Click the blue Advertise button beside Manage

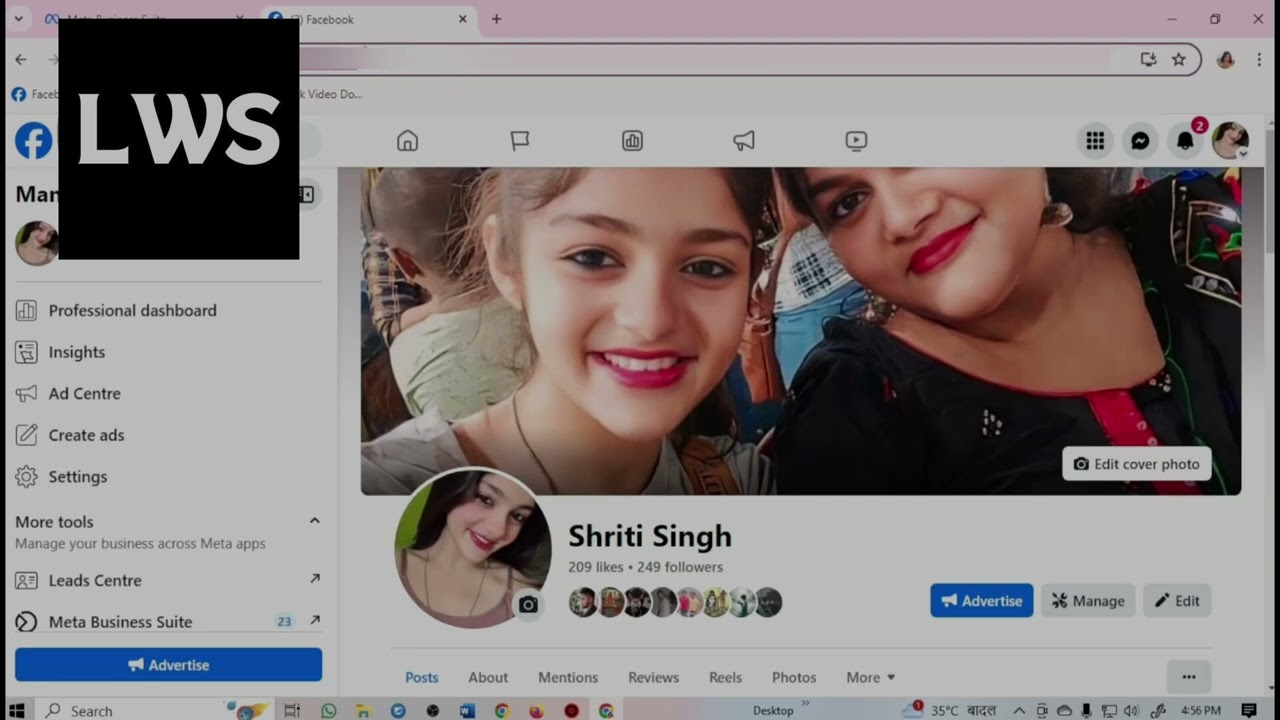coord(982,601)
